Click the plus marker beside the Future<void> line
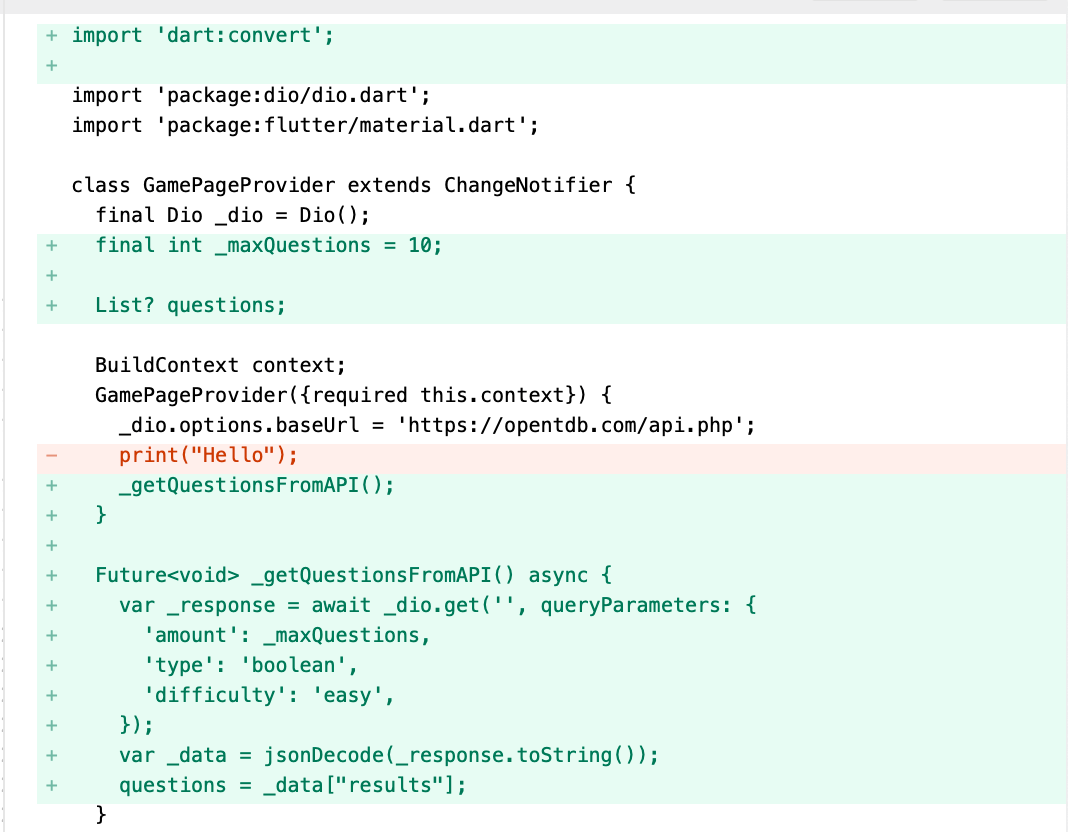 [51, 576]
